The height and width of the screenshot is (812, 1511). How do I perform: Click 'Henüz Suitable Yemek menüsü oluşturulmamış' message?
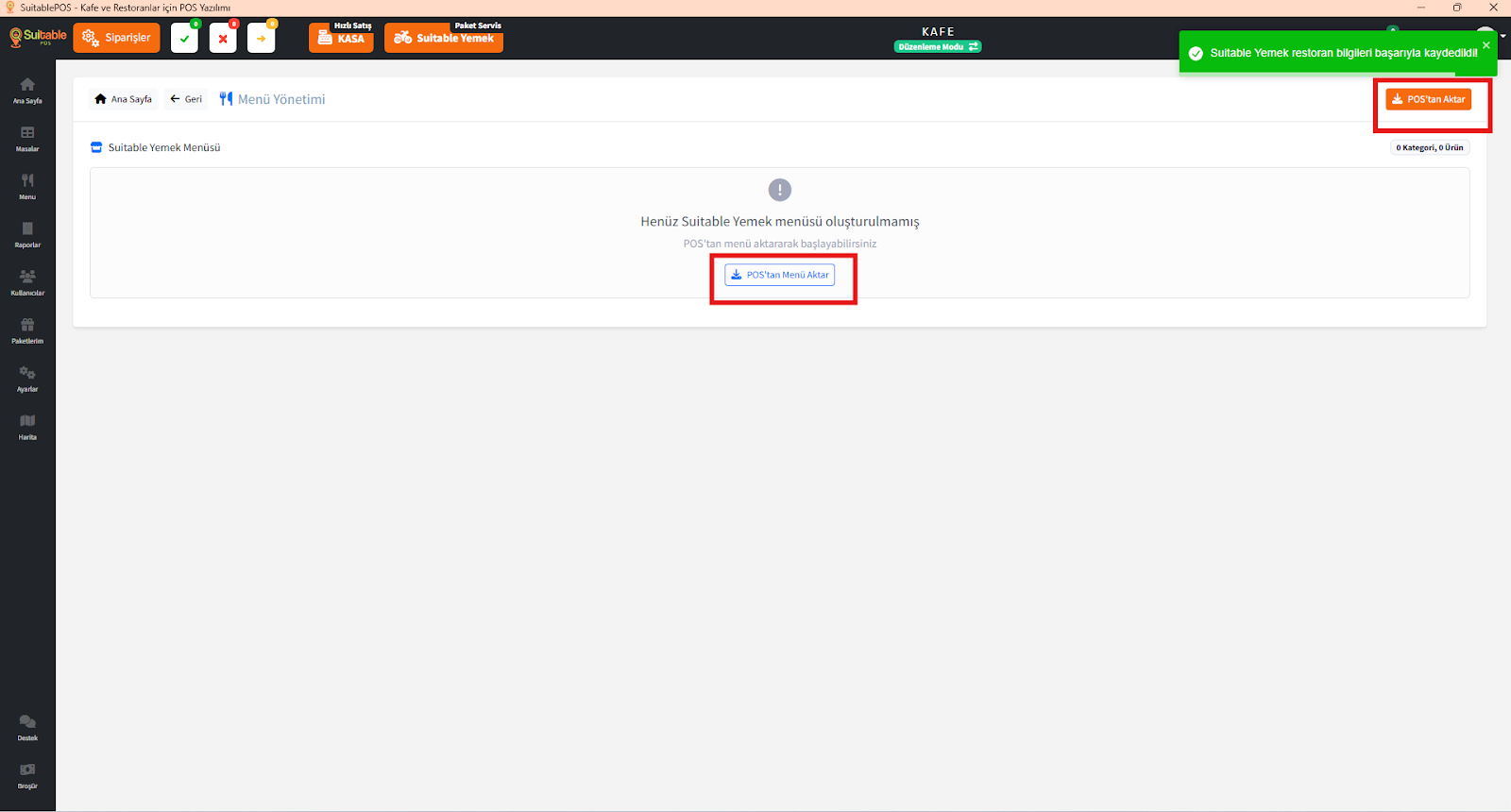click(780, 222)
